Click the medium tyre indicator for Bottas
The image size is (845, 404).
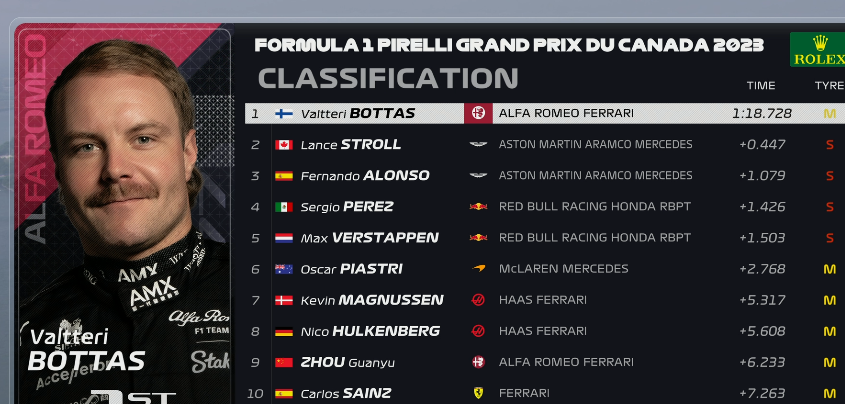click(x=829, y=114)
